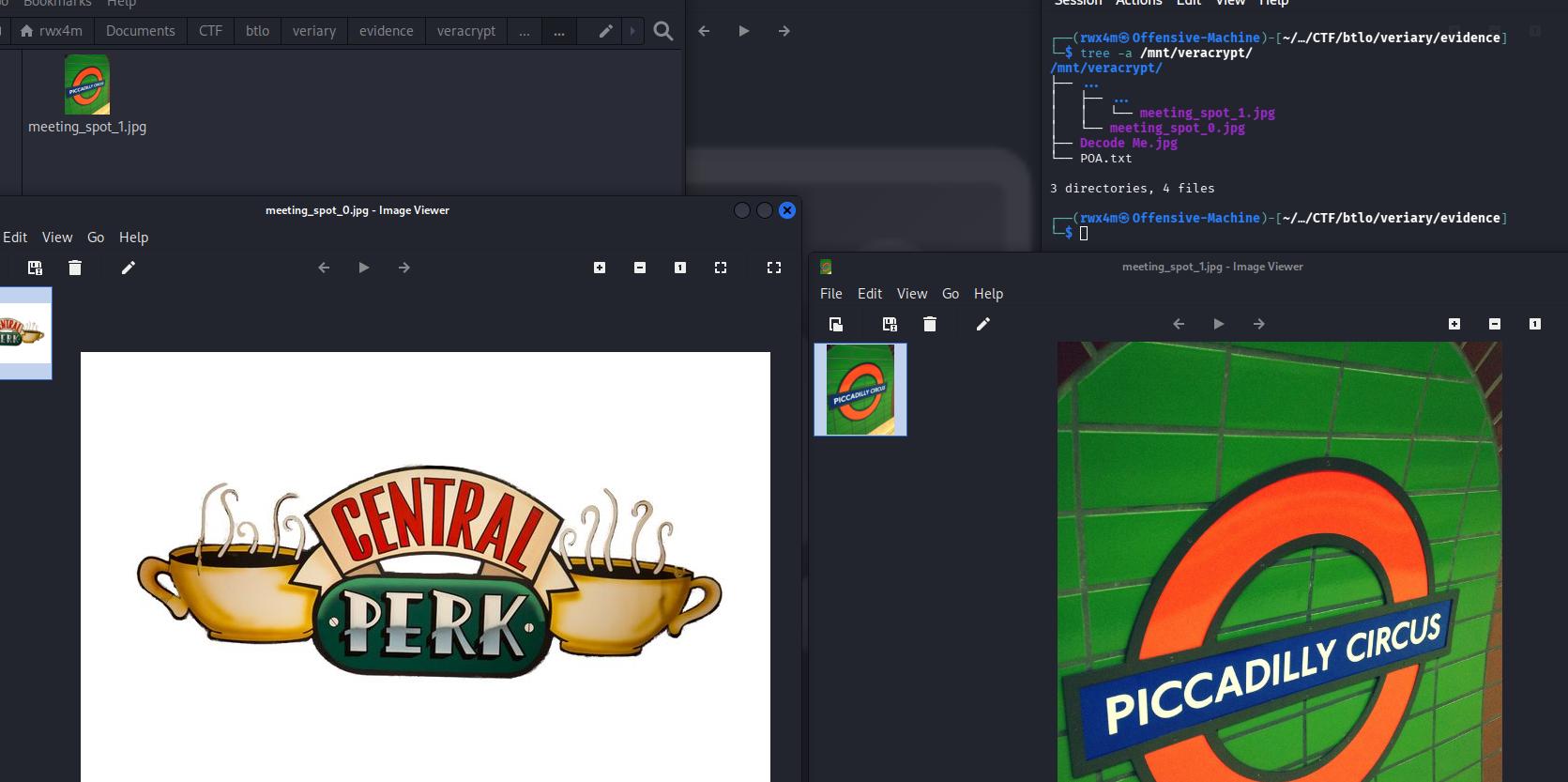Toggle path edit pencil in file manager

(606, 31)
